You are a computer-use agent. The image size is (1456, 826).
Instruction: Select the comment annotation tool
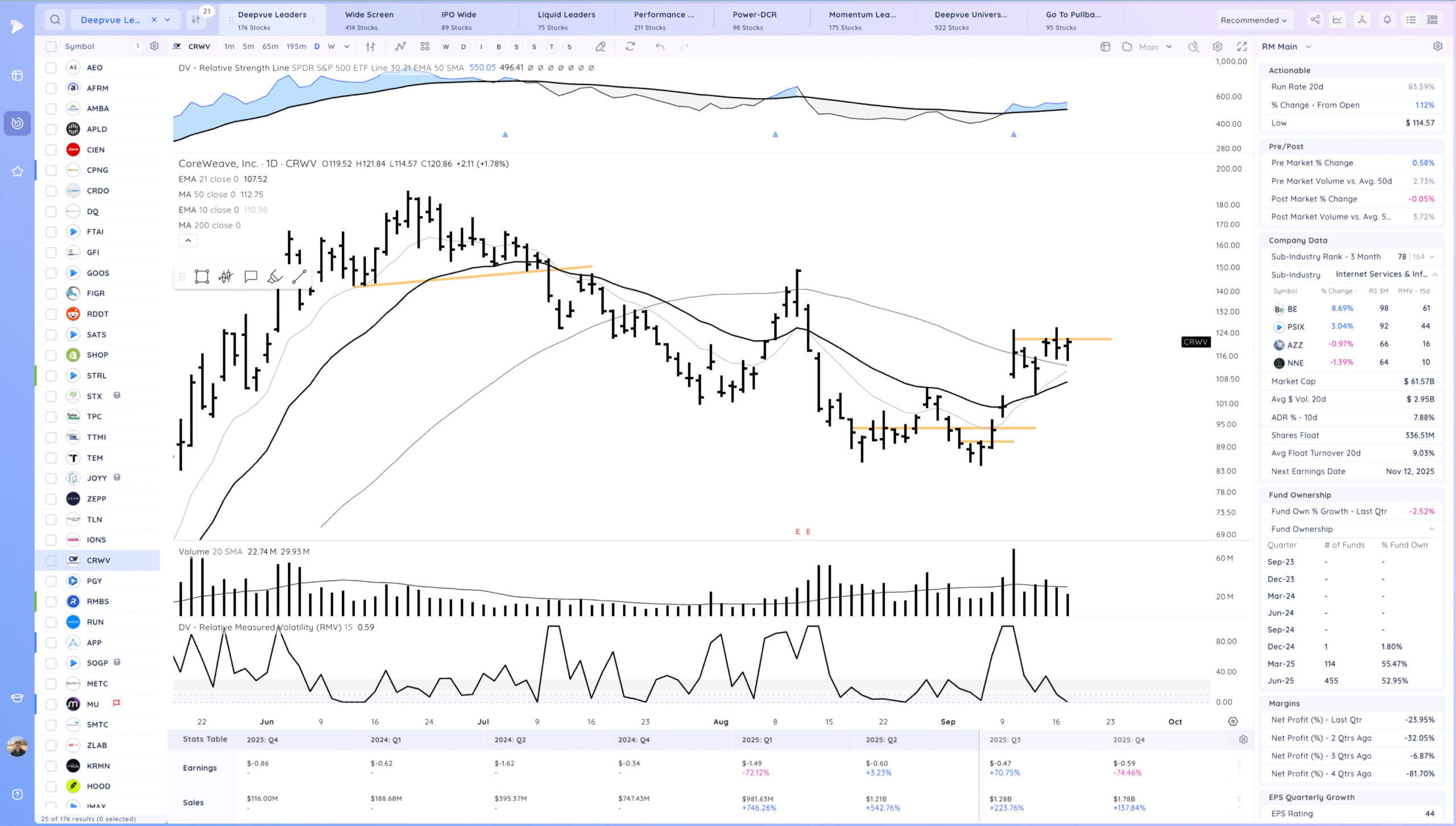(251, 277)
